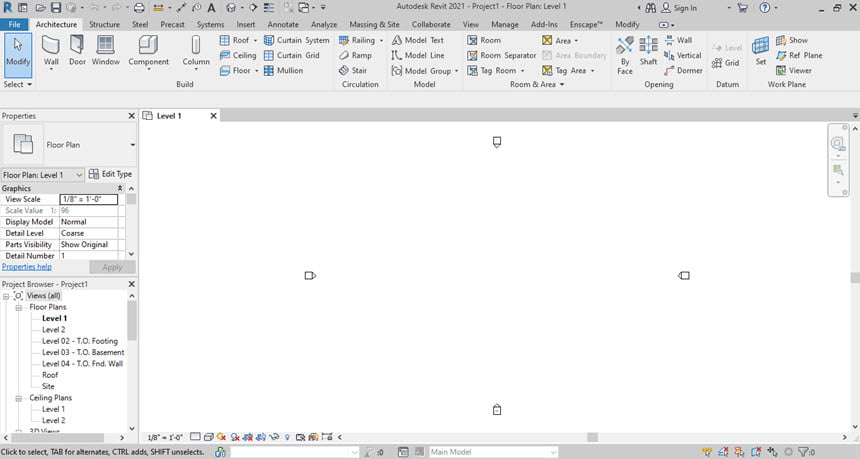
Task: Open the Properties help link
Action: click(27, 267)
